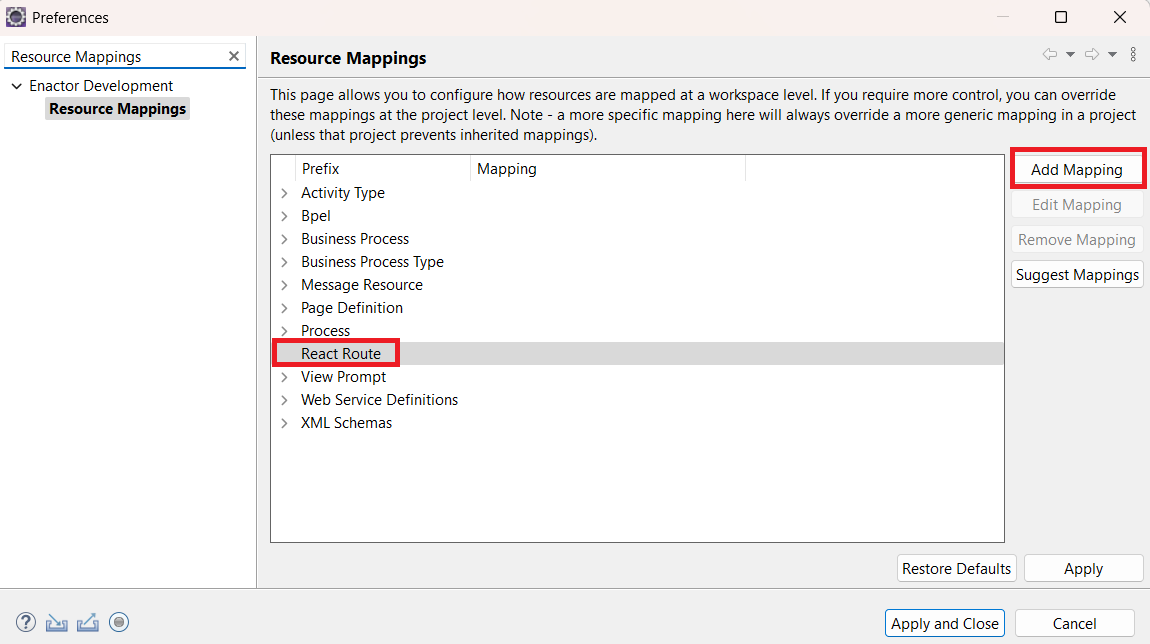Expand the Page Definition row
This screenshot has height=644, width=1150.
coord(285,308)
